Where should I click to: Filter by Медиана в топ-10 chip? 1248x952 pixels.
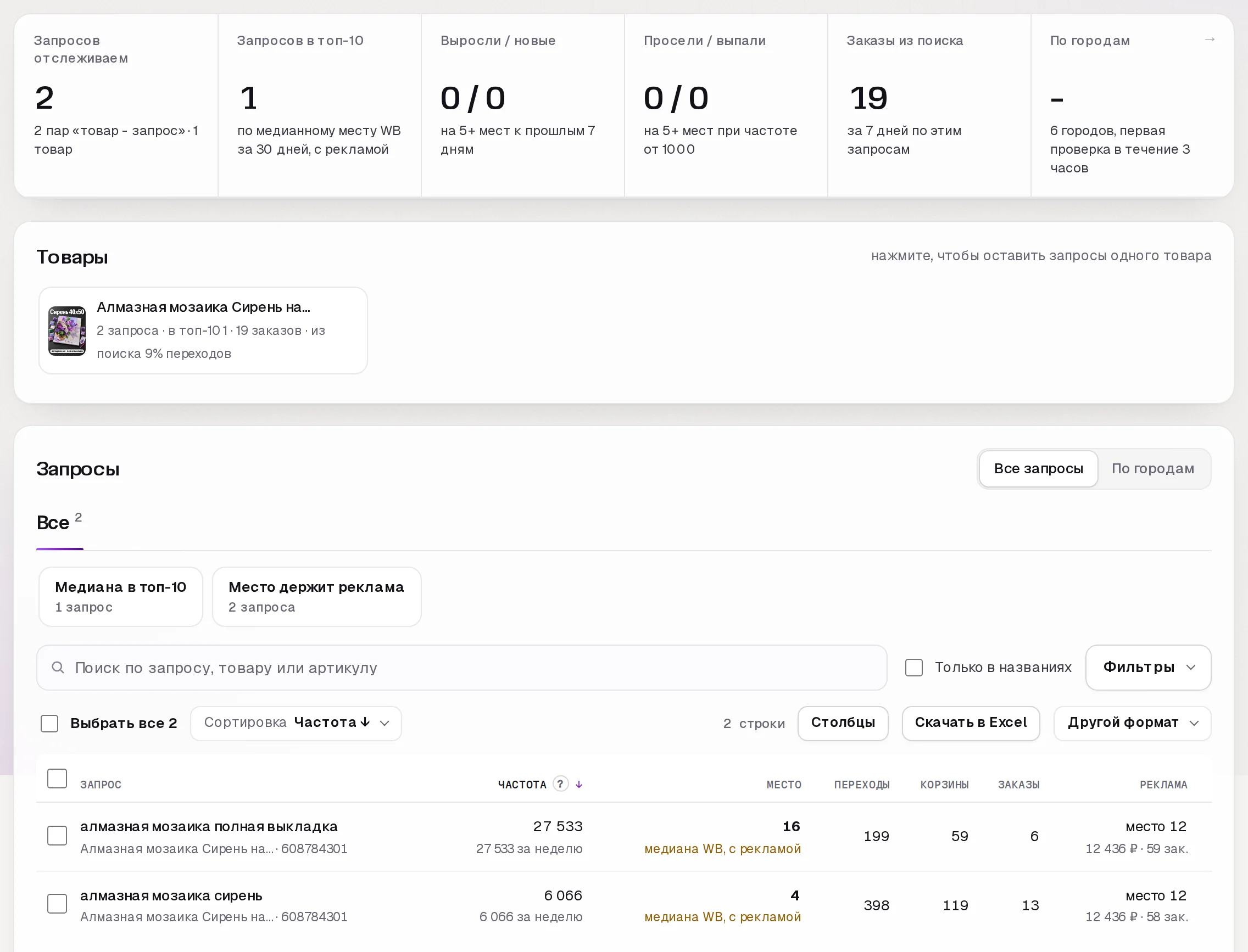(121, 597)
